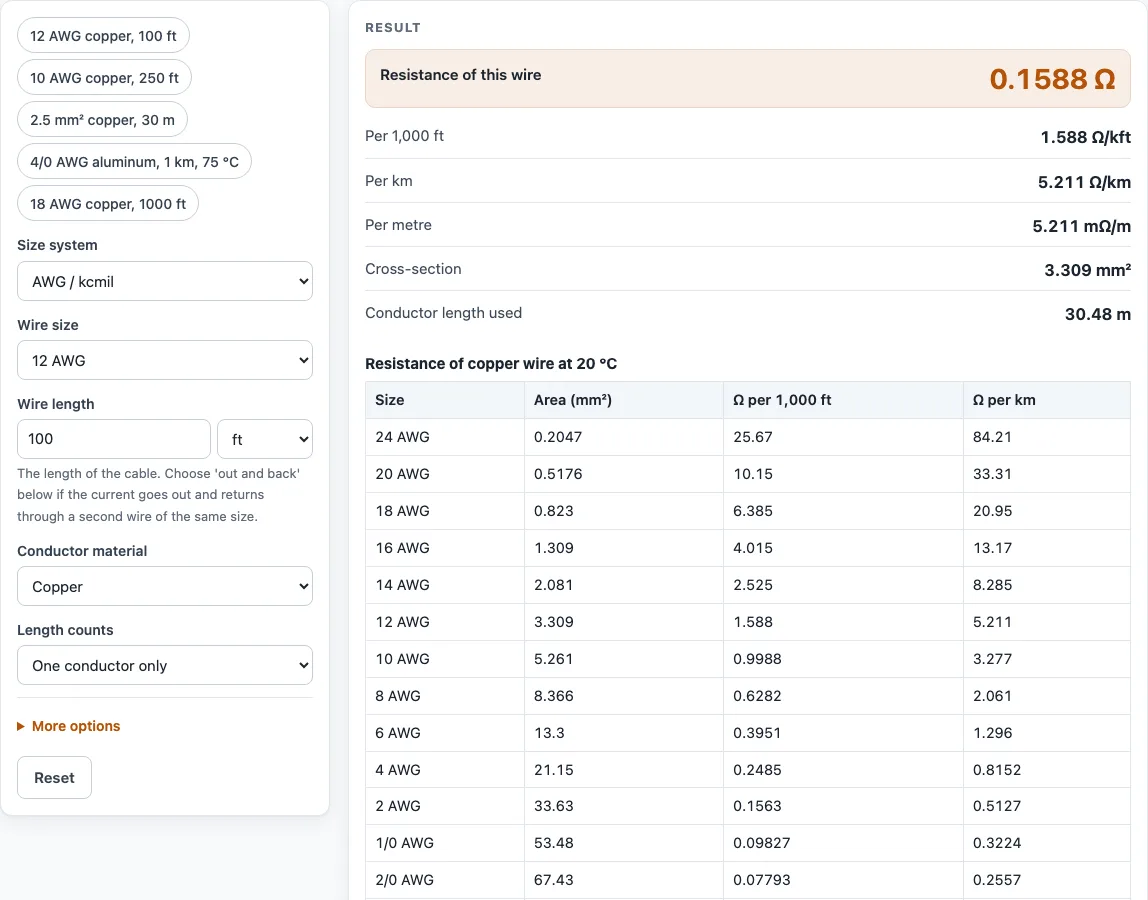Click the 2/0 AWG row label

pyautogui.click(x=404, y=880)
